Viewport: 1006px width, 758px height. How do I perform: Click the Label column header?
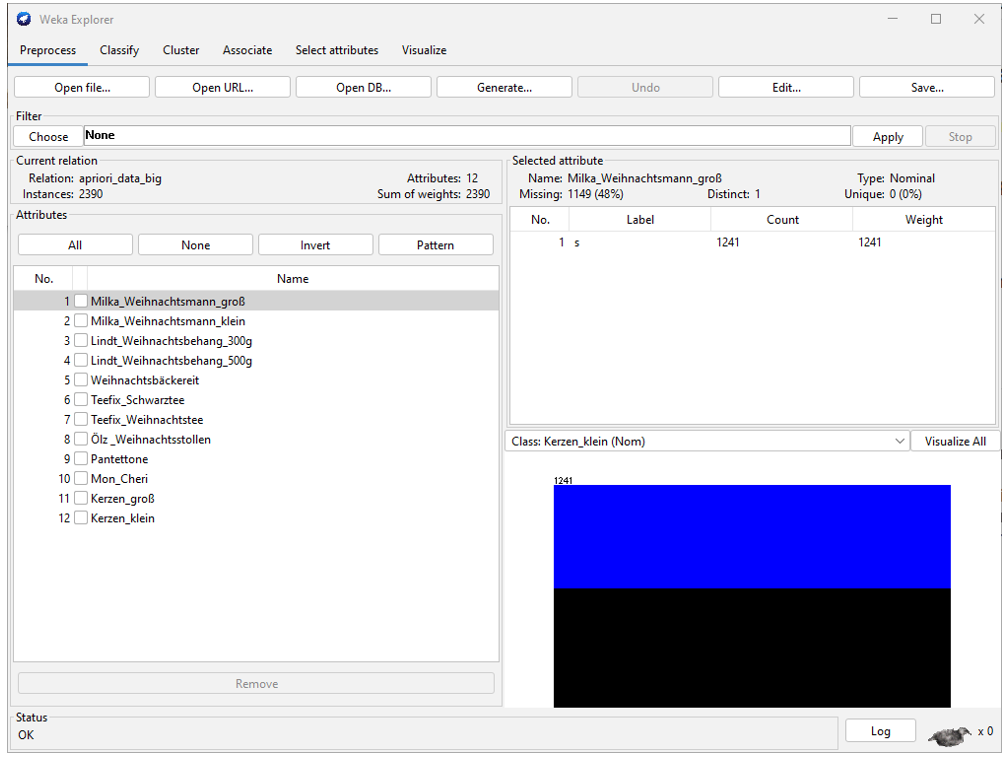click(640, 220)
